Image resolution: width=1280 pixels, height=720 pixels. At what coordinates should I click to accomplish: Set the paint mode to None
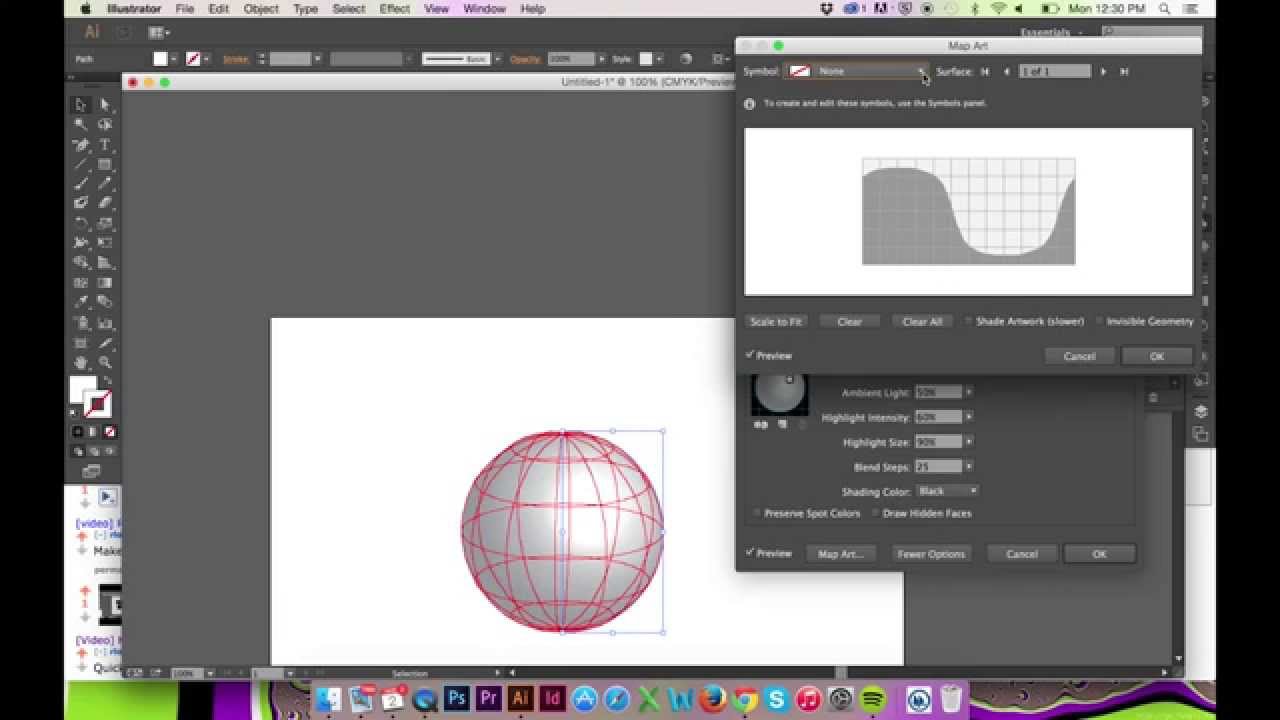click(110, 432)
